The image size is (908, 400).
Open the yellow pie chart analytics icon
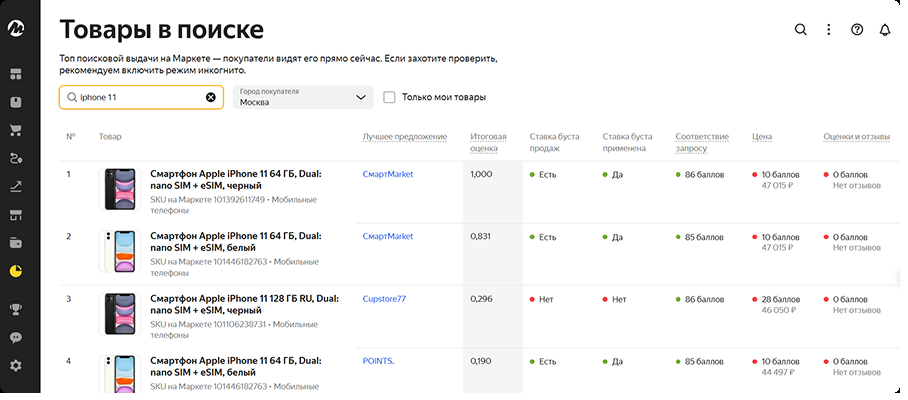16,271
